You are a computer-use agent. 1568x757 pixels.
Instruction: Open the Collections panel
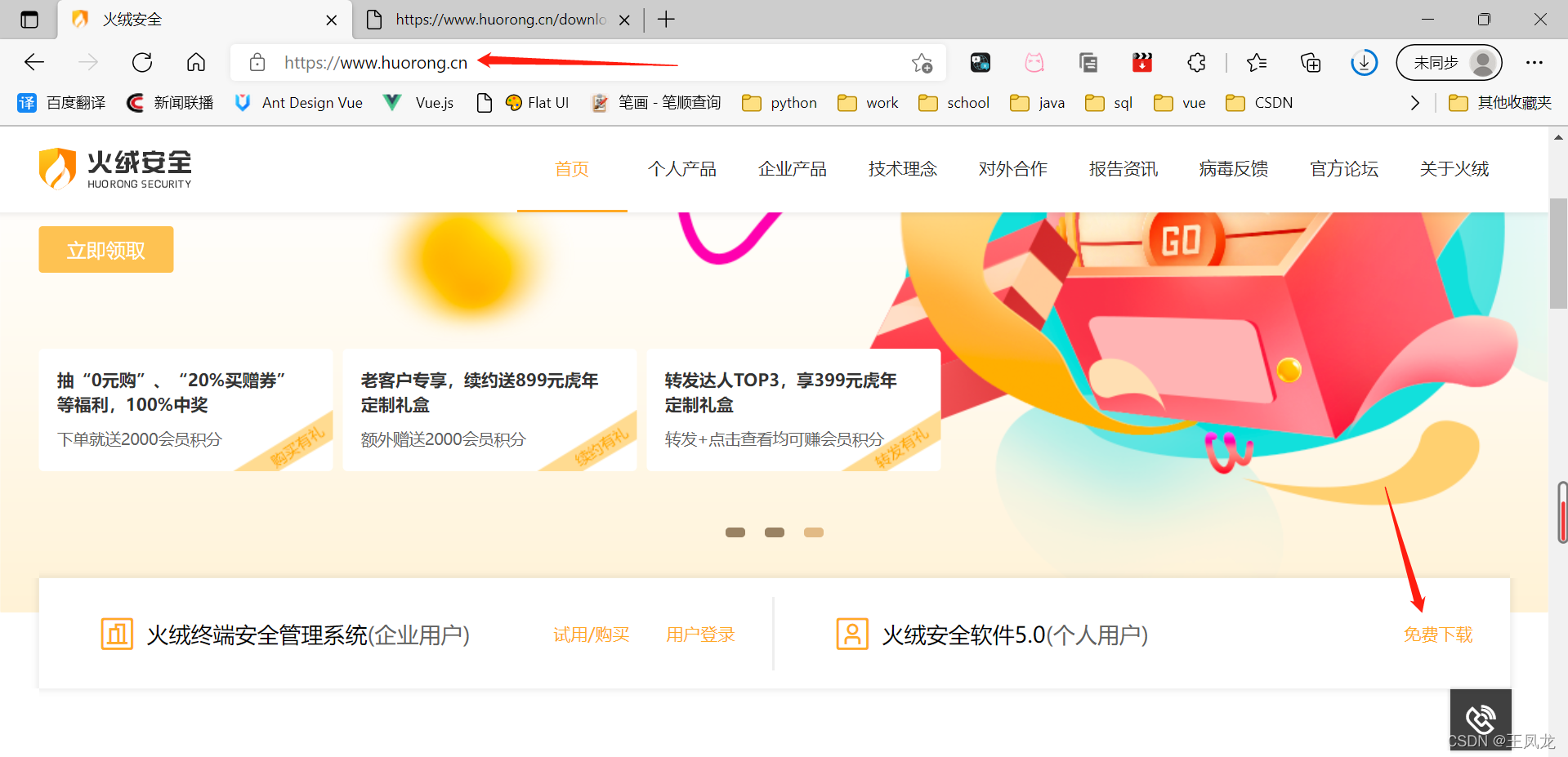(x=1311, y=62)
